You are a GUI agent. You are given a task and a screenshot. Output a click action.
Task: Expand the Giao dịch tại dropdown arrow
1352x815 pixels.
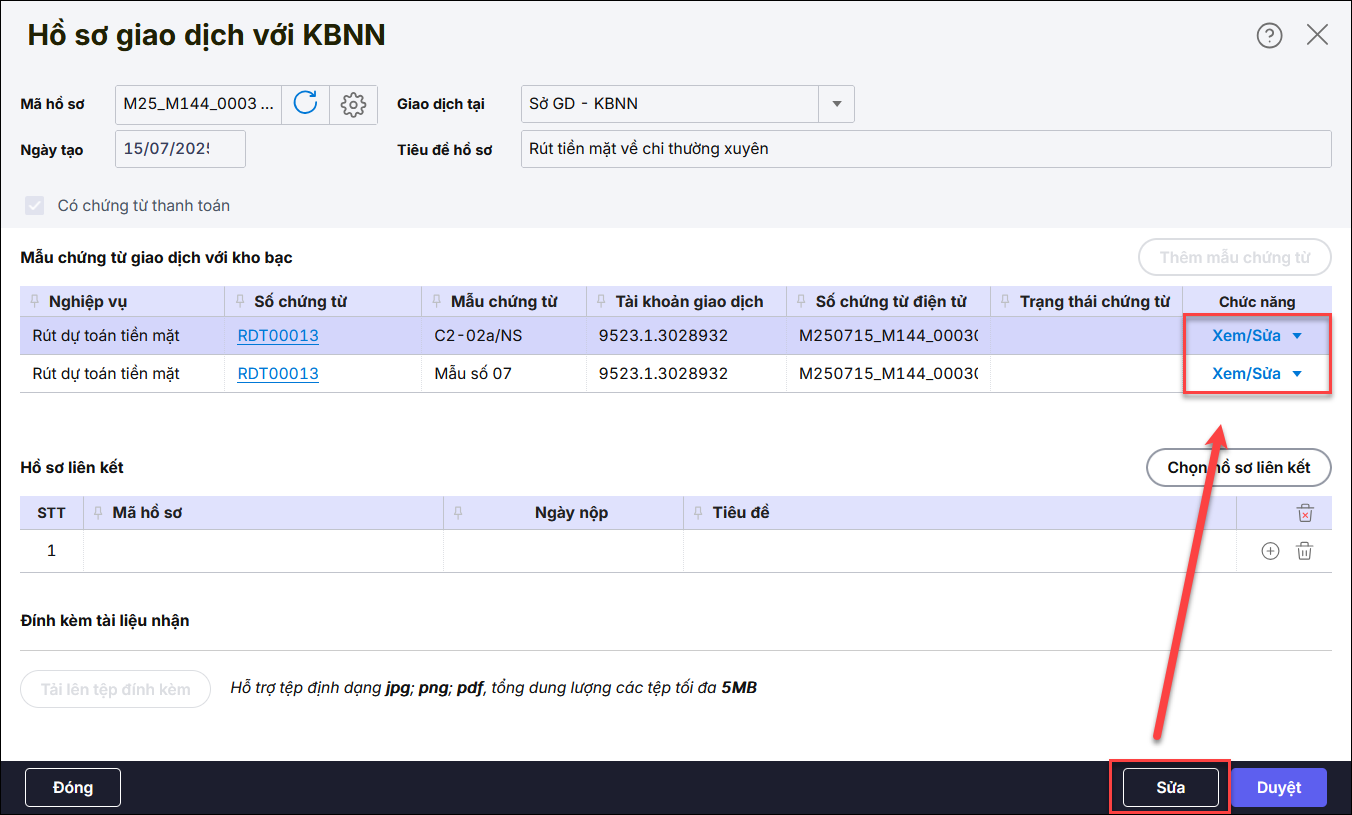[836, 104]
